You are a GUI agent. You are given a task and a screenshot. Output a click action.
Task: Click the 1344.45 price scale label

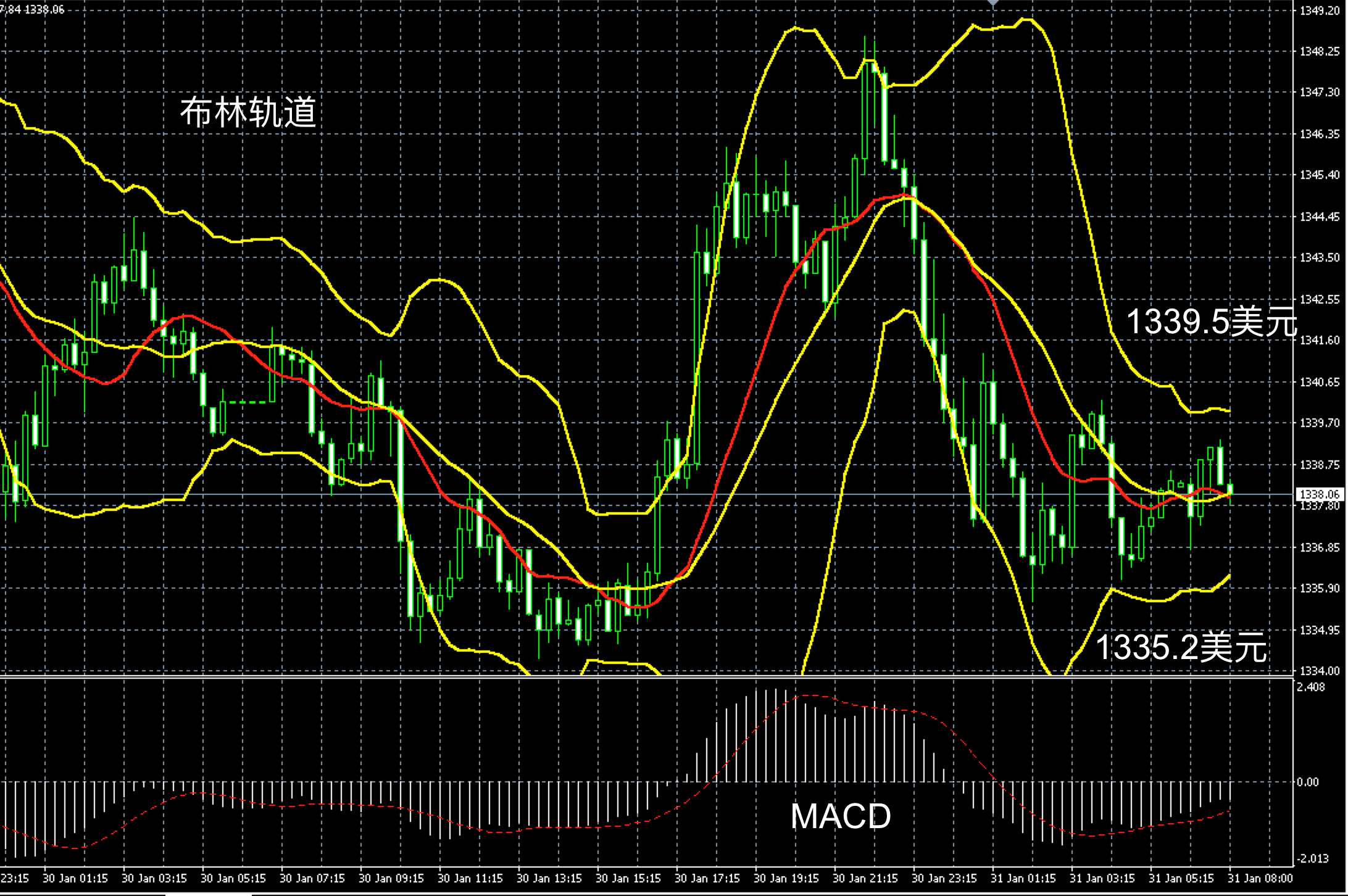click(x=1320, y=217)
